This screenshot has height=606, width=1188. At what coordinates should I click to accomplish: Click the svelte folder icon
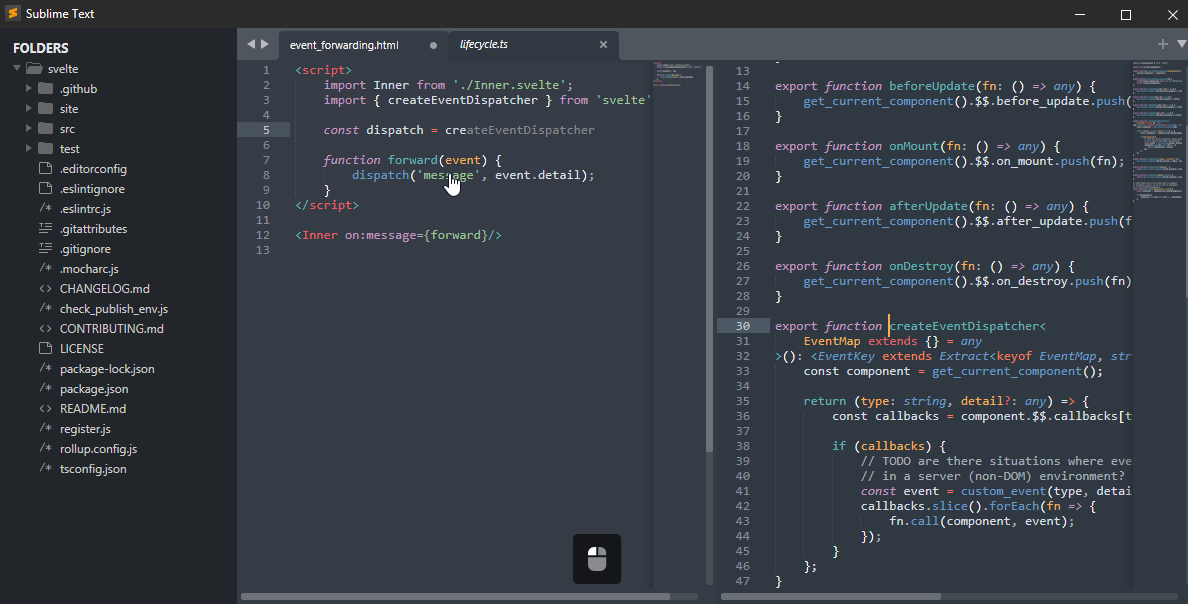(33, 68)
